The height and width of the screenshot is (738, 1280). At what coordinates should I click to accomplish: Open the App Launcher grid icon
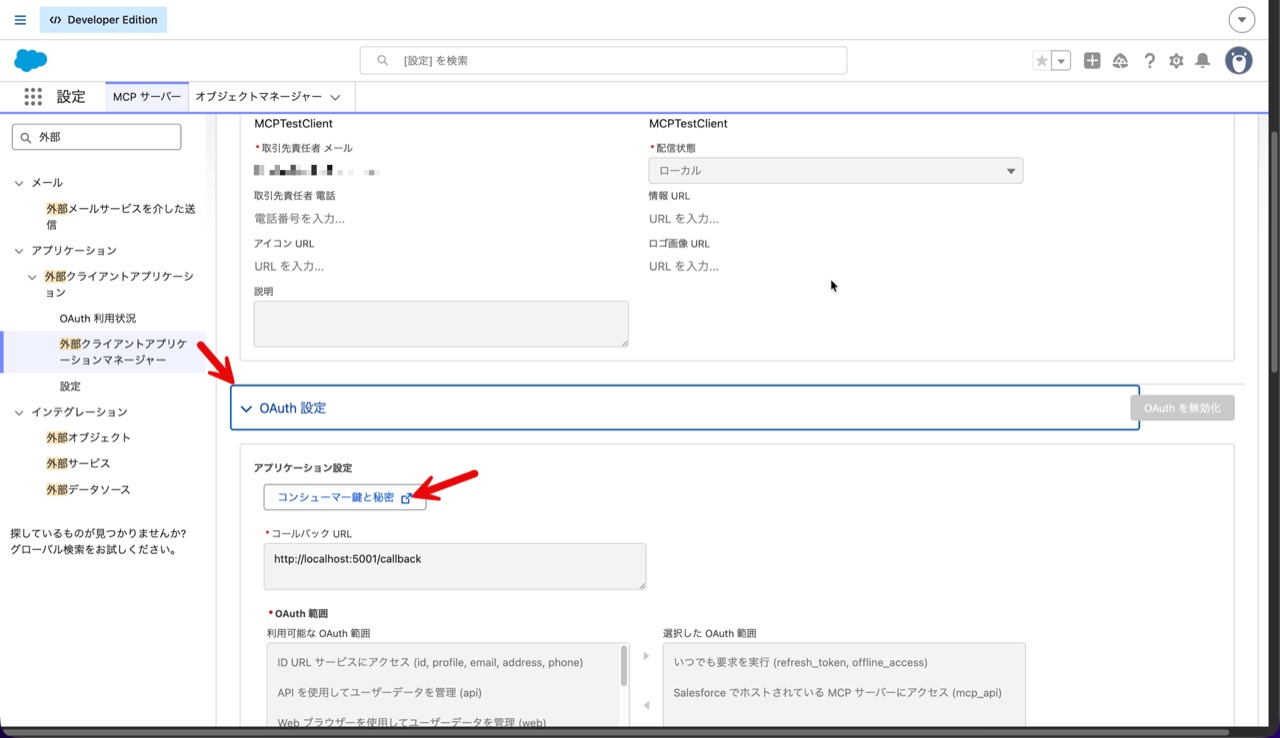click(x=33, y=97)
